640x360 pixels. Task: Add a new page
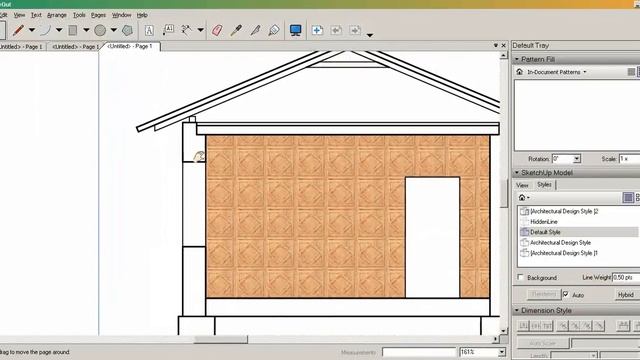pos(317,30)
